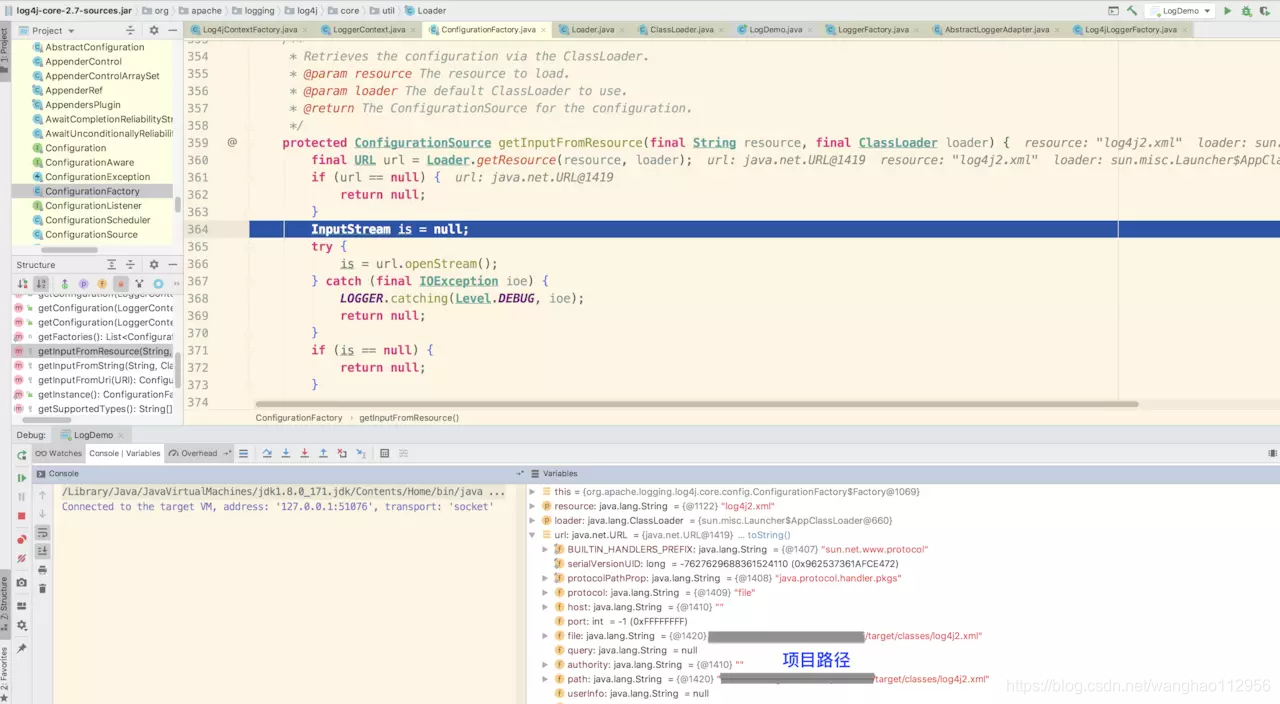
Task: Open the Project view dropdown
Action: coord(46,30)
